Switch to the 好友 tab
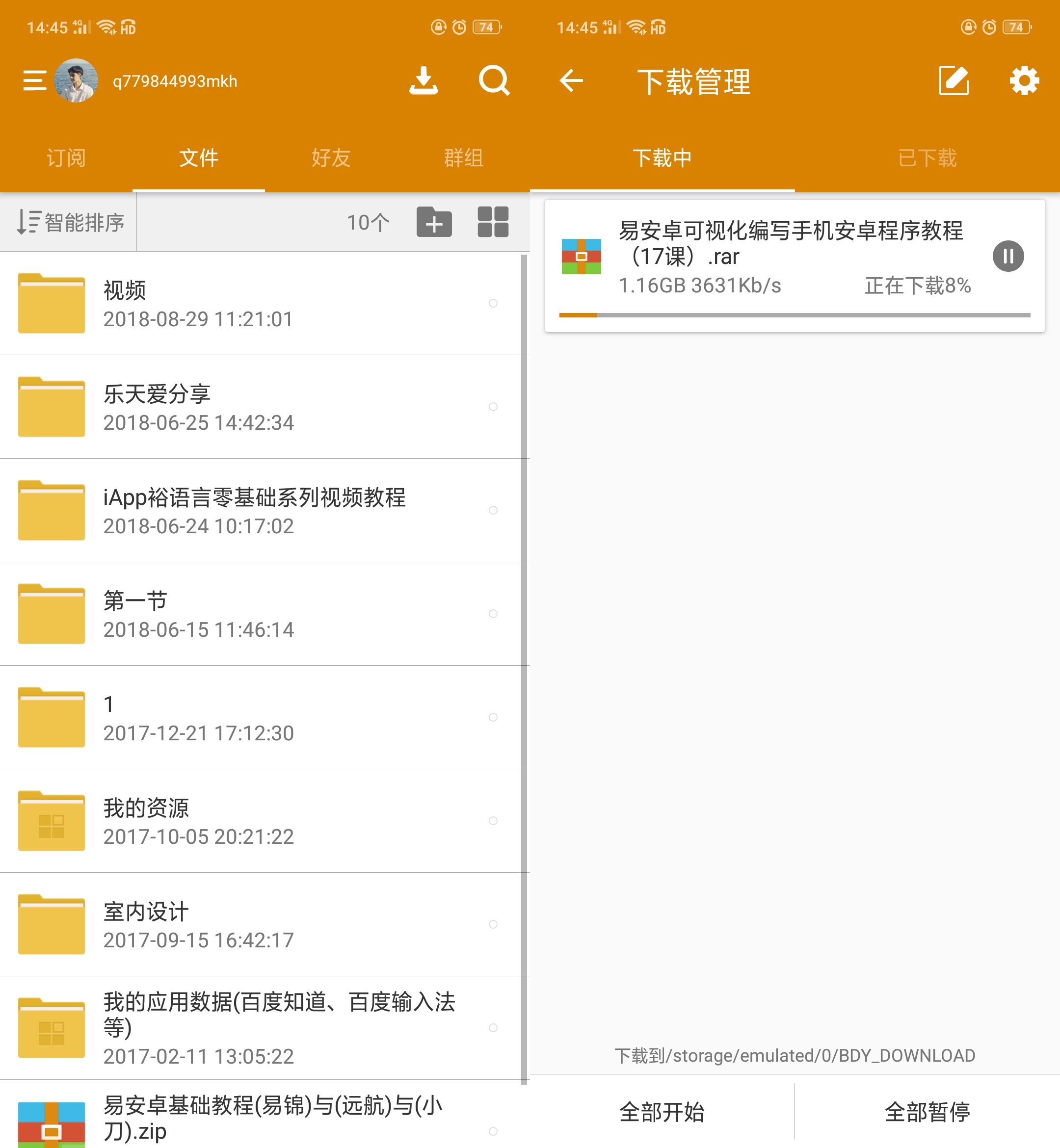This screenshot has height=1148, width=1060. (x=330, y=158)
